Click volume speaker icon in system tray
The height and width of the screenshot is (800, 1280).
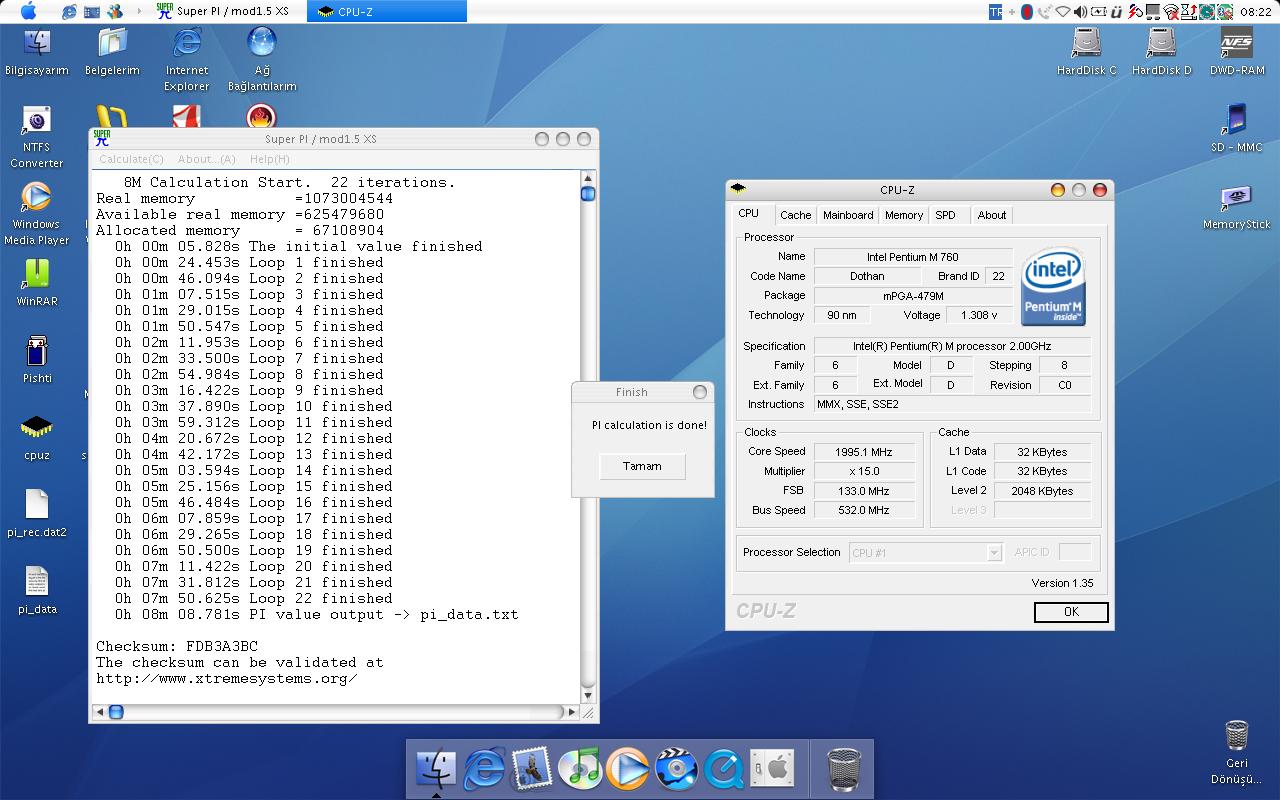point(1080,12)
